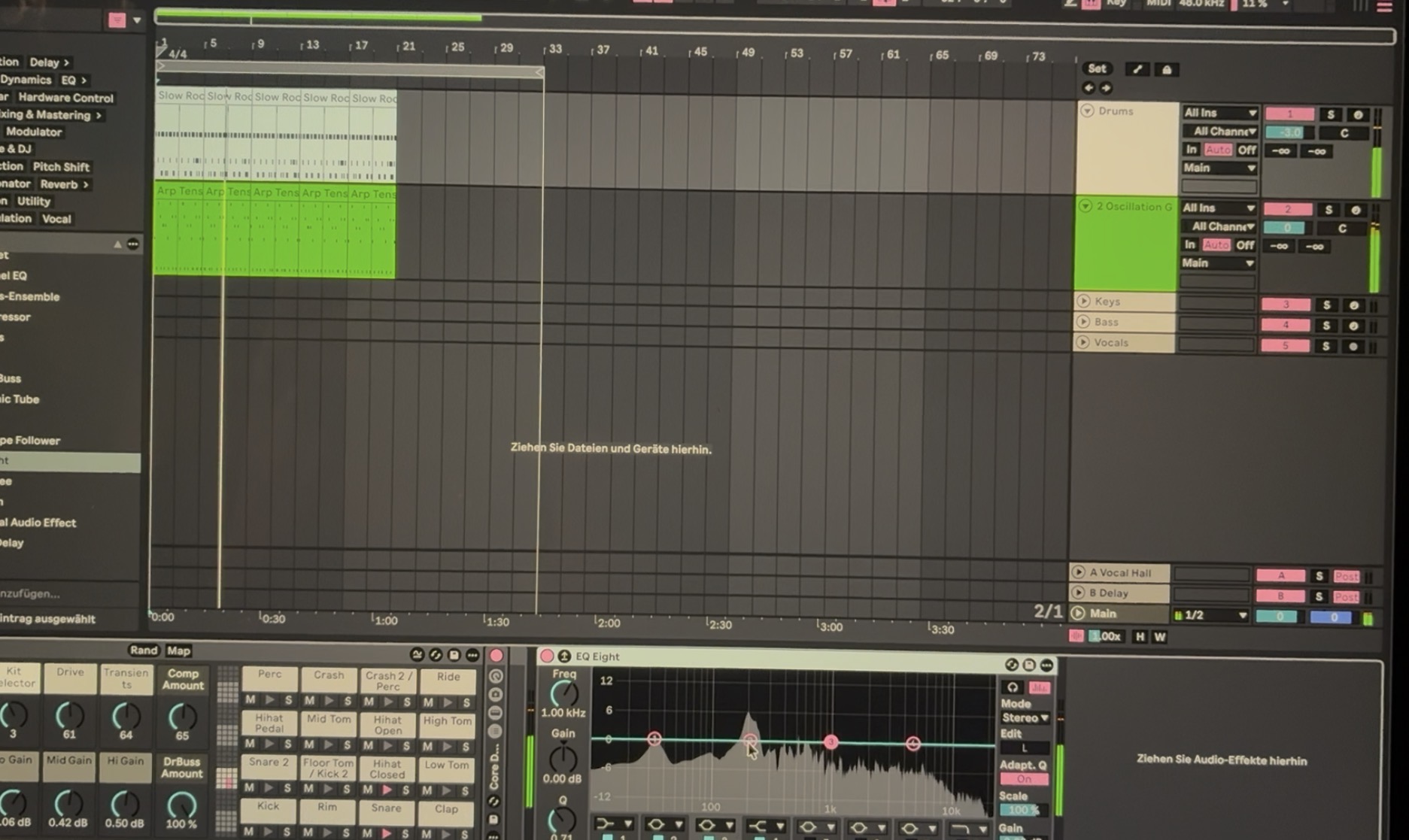Viewport: 1409px width, 840px height.
Task: Set Adapt. Q to Off in EQ Eight
Action: point(1025,779)
